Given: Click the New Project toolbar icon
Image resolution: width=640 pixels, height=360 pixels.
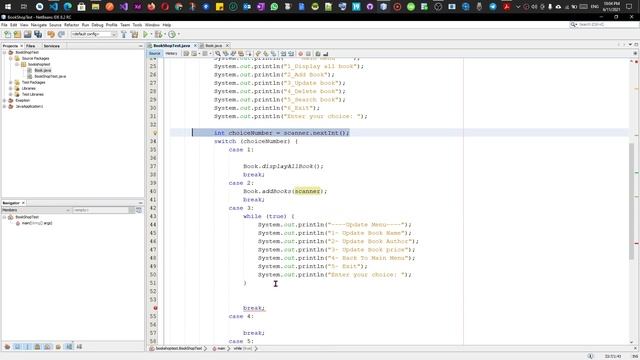Looking at the screenshot, I should pos(17,35).
